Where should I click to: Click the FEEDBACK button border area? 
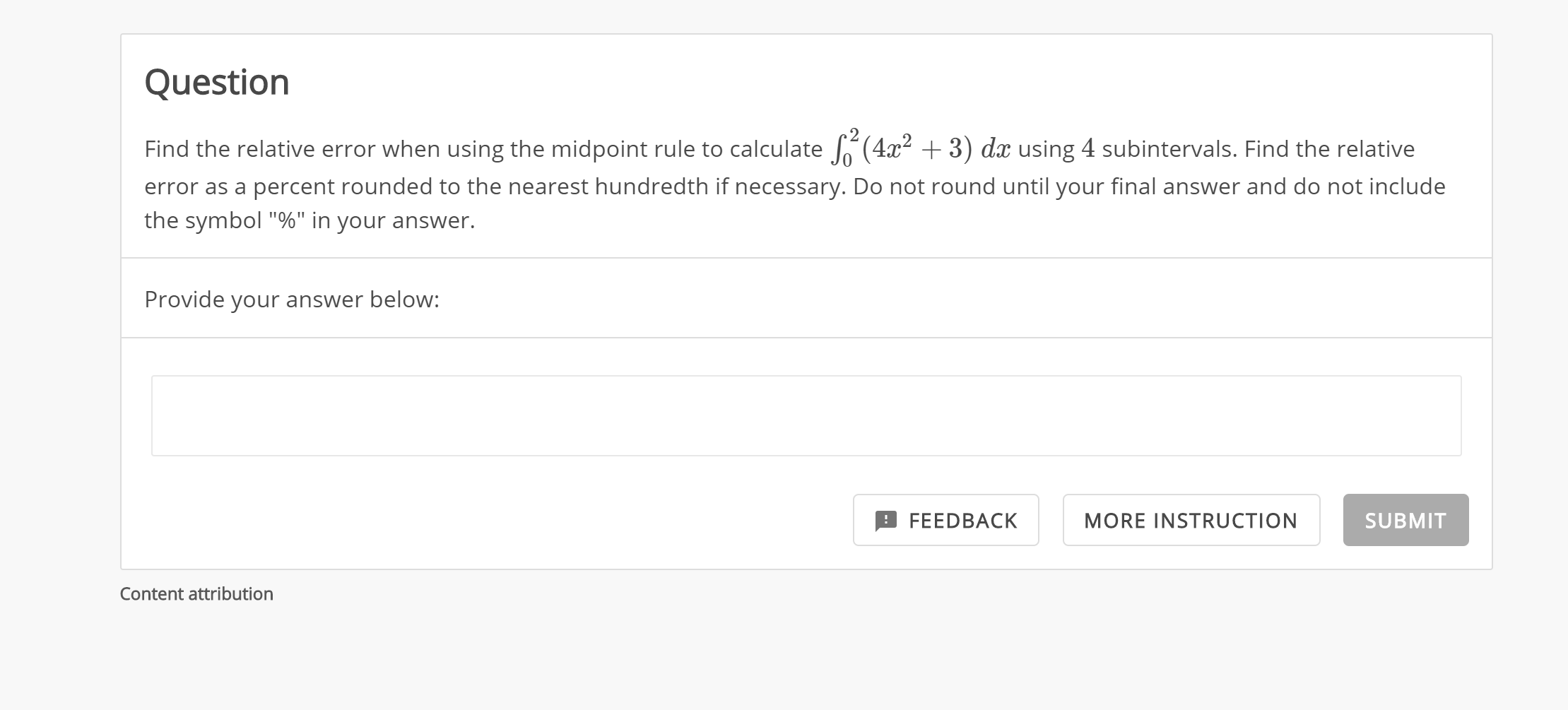pyautogui.click(x=945, y=499)
